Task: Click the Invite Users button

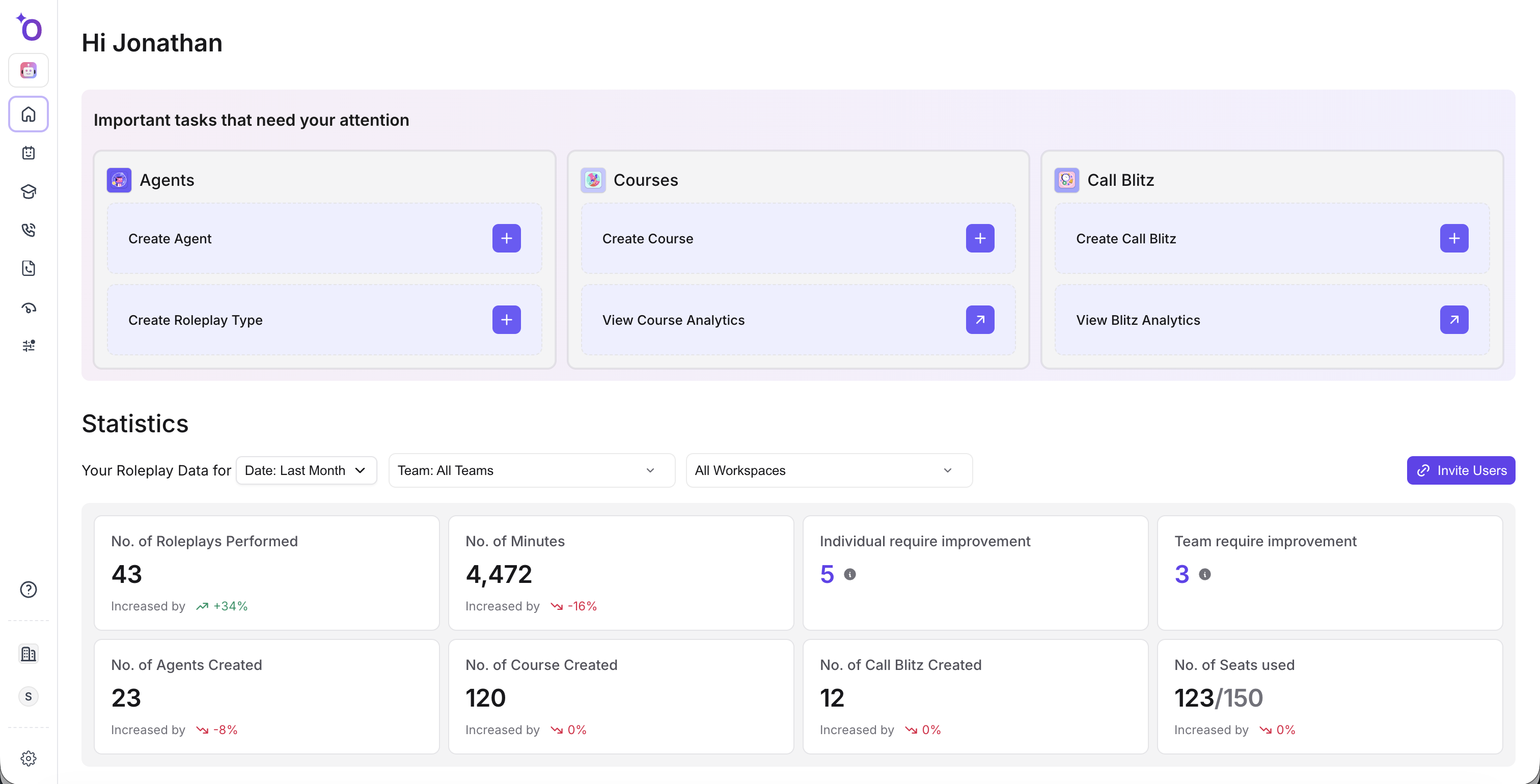Action: pos(1461,470)
